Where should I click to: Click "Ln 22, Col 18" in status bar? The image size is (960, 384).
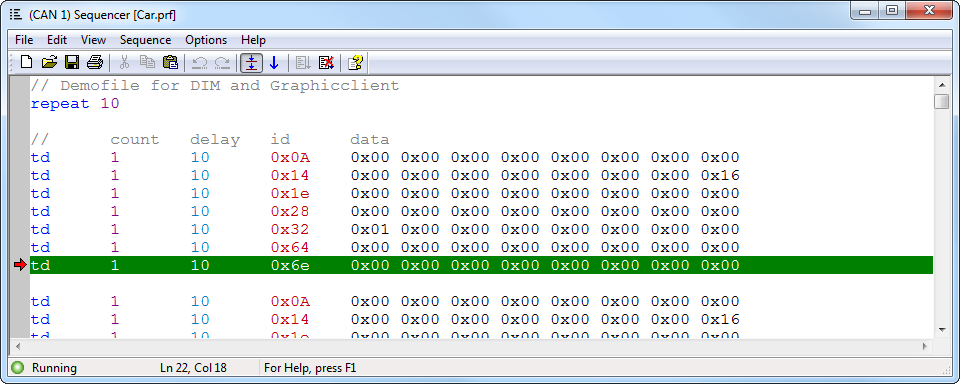pyautogui.click(x=193, y=368)
